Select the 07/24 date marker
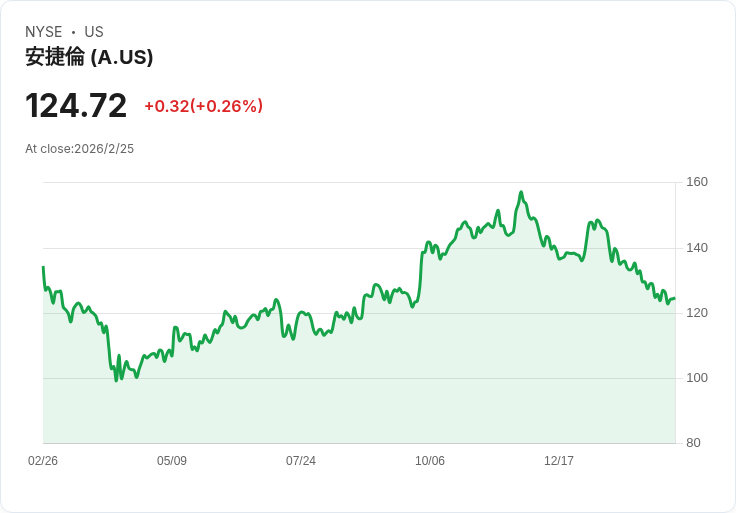736x513 pixels. pos(301,461)
